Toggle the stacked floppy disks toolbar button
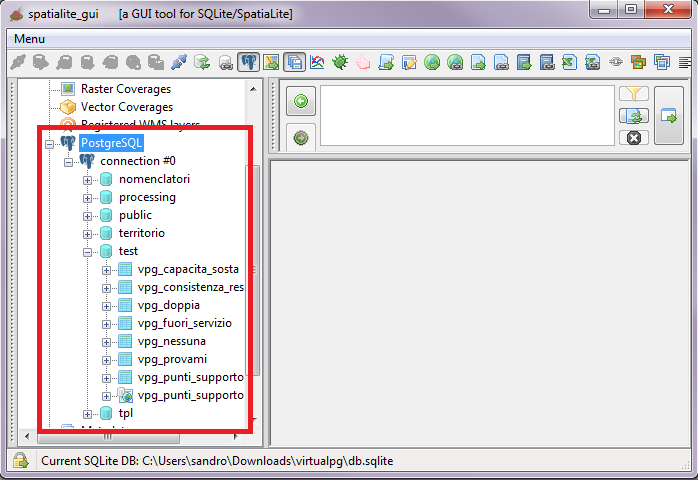This screenshot has width=698, height=480. coord(294,62)
